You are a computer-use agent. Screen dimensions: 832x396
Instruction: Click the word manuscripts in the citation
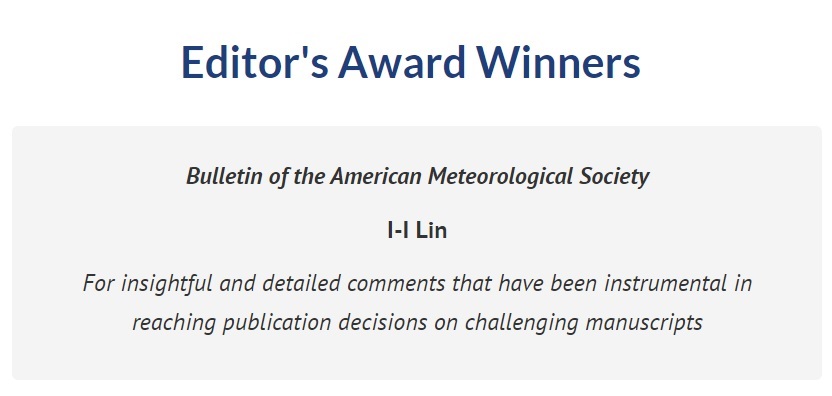point(644,322)
